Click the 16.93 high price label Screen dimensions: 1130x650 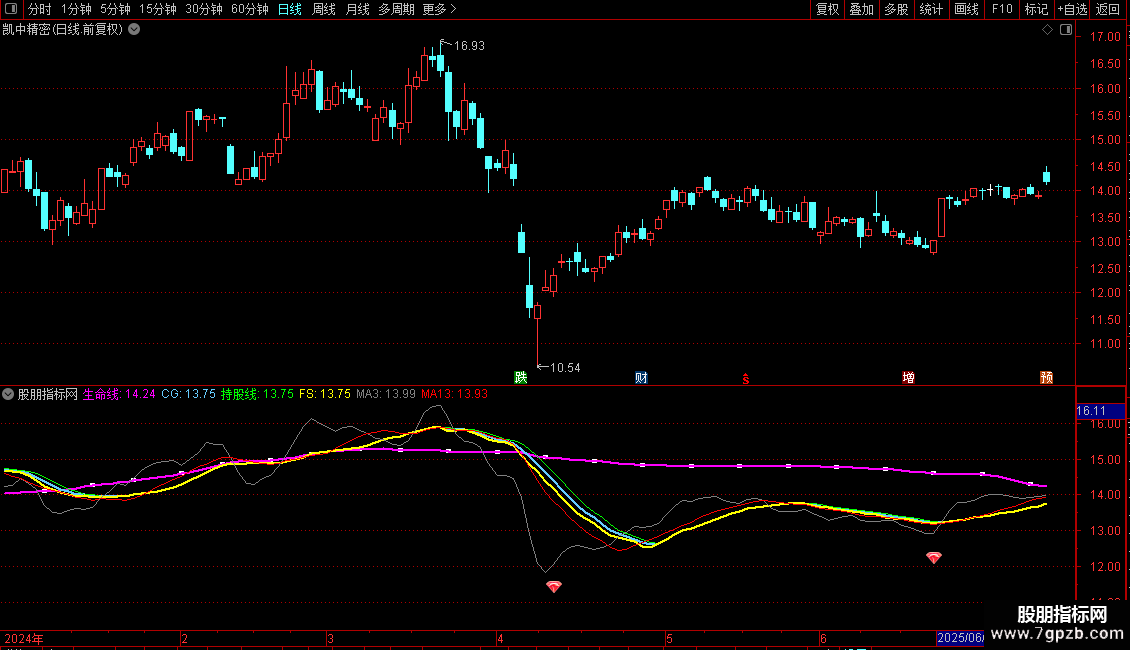pos(469,46)
